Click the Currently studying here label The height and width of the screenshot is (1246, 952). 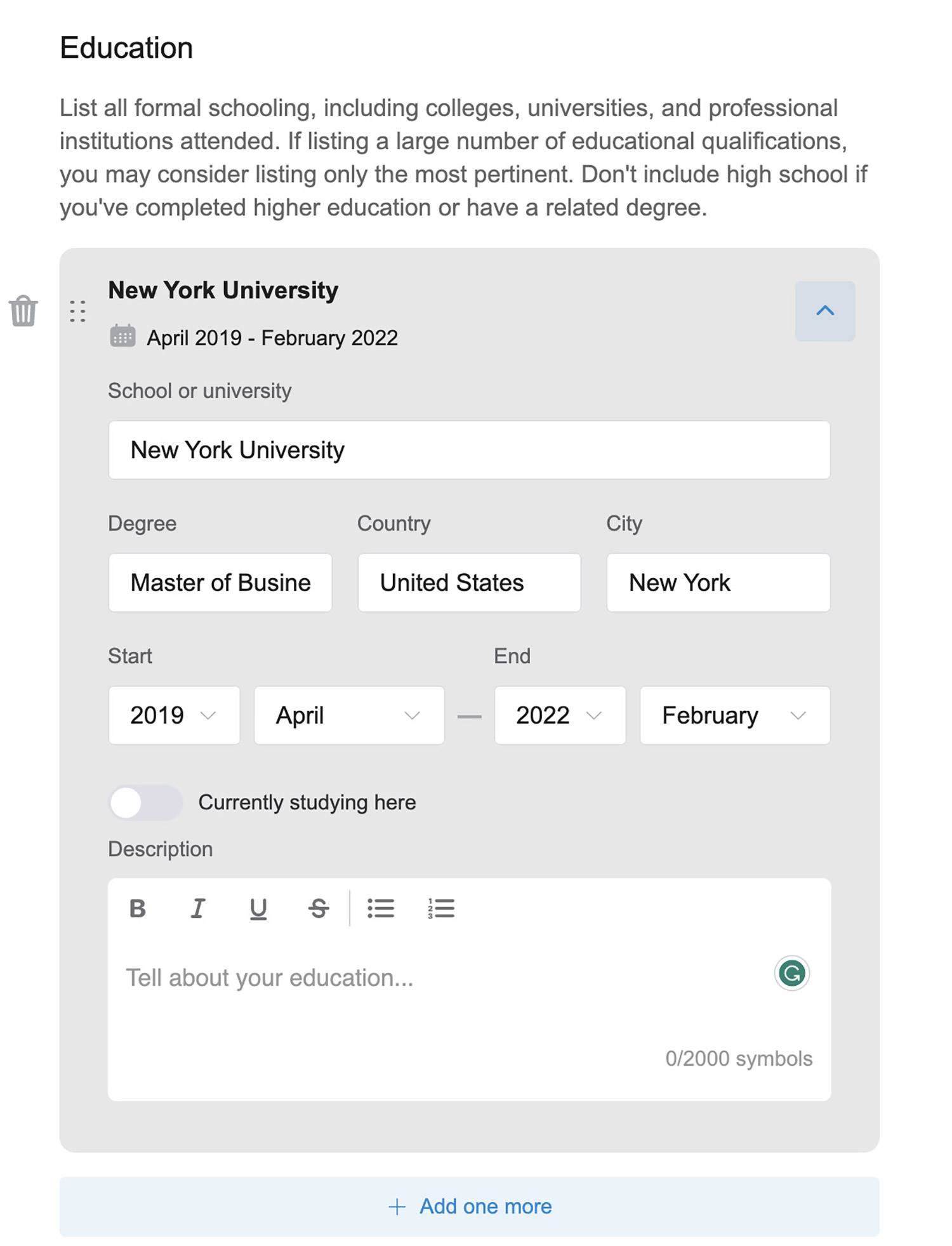(307, 802)
